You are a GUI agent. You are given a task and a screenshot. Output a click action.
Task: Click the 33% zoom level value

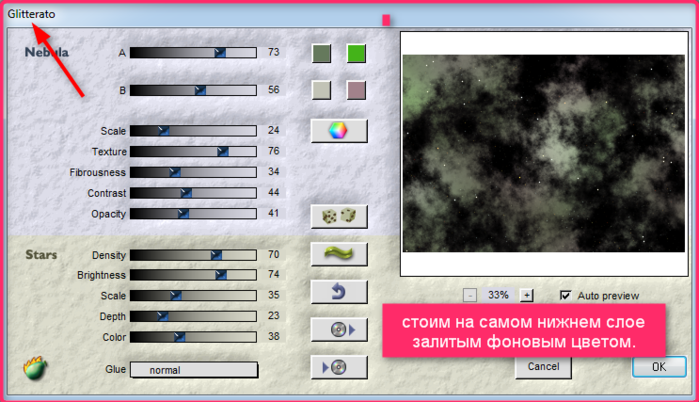pyautogui.click(x=498, y=295)
